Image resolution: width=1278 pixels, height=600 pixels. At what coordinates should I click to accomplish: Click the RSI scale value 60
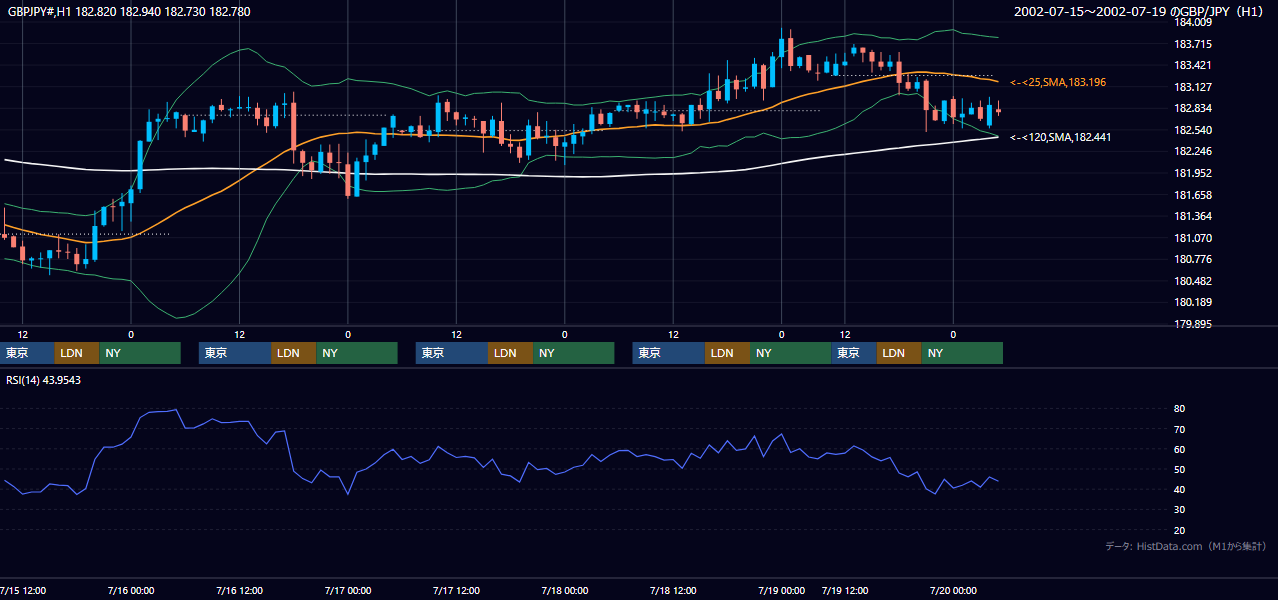click(1180, 449)
